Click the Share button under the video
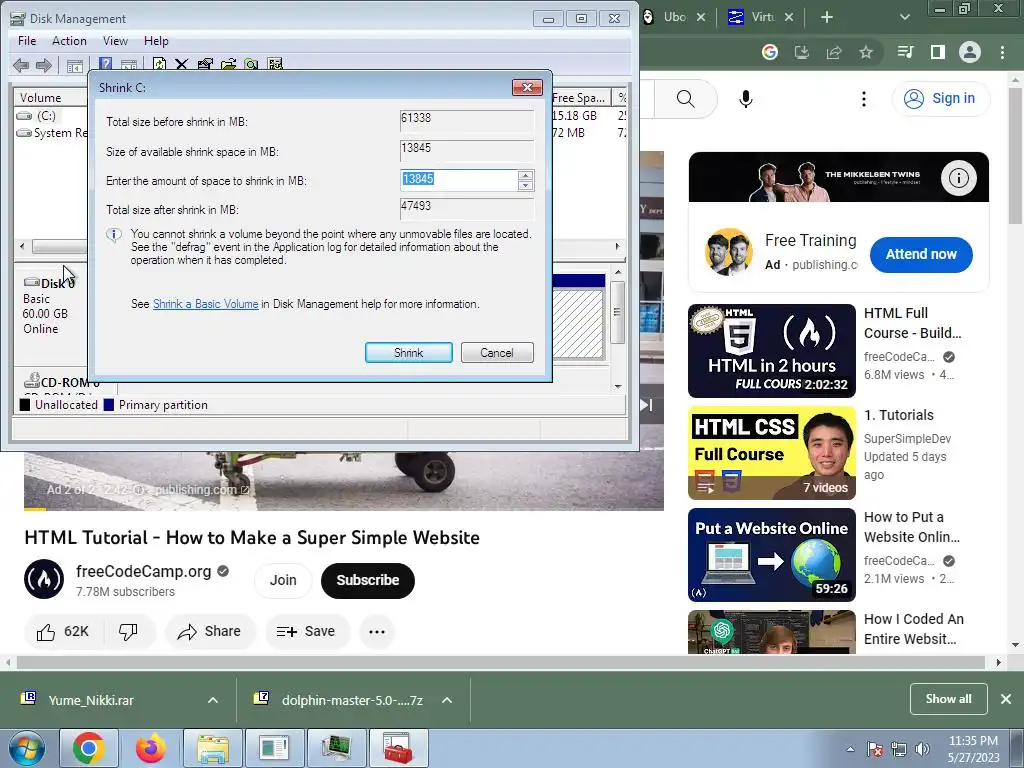The width and height of the screenshot is (1024, 768). click(x=210, y=632)
